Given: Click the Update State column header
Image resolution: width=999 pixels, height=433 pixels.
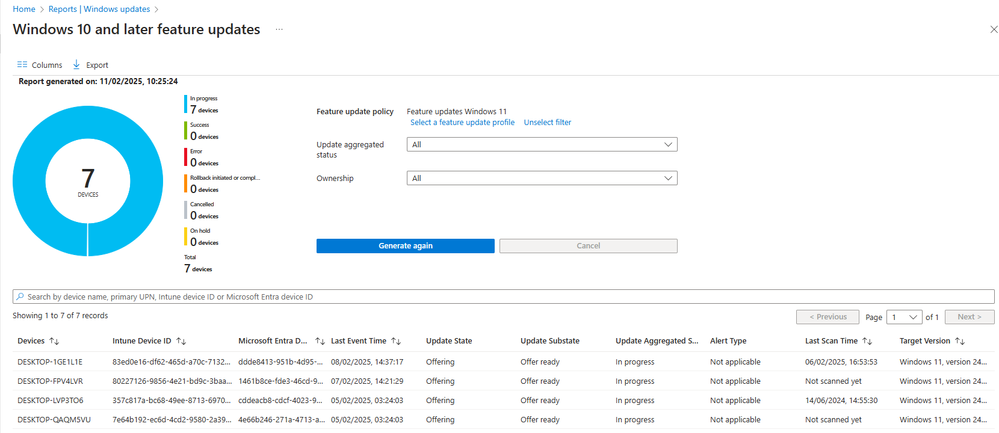Looking at the screenshot, I should click(x=449, y=341).
